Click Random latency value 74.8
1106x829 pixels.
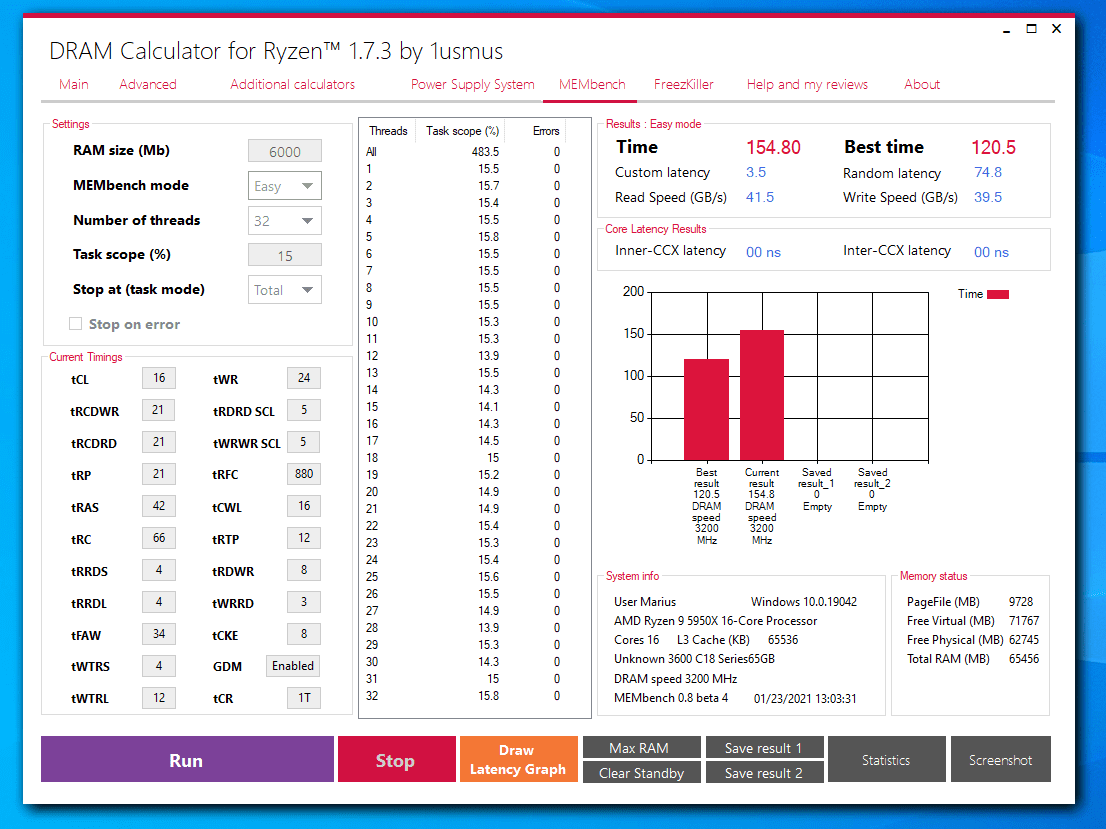[988, 173]
